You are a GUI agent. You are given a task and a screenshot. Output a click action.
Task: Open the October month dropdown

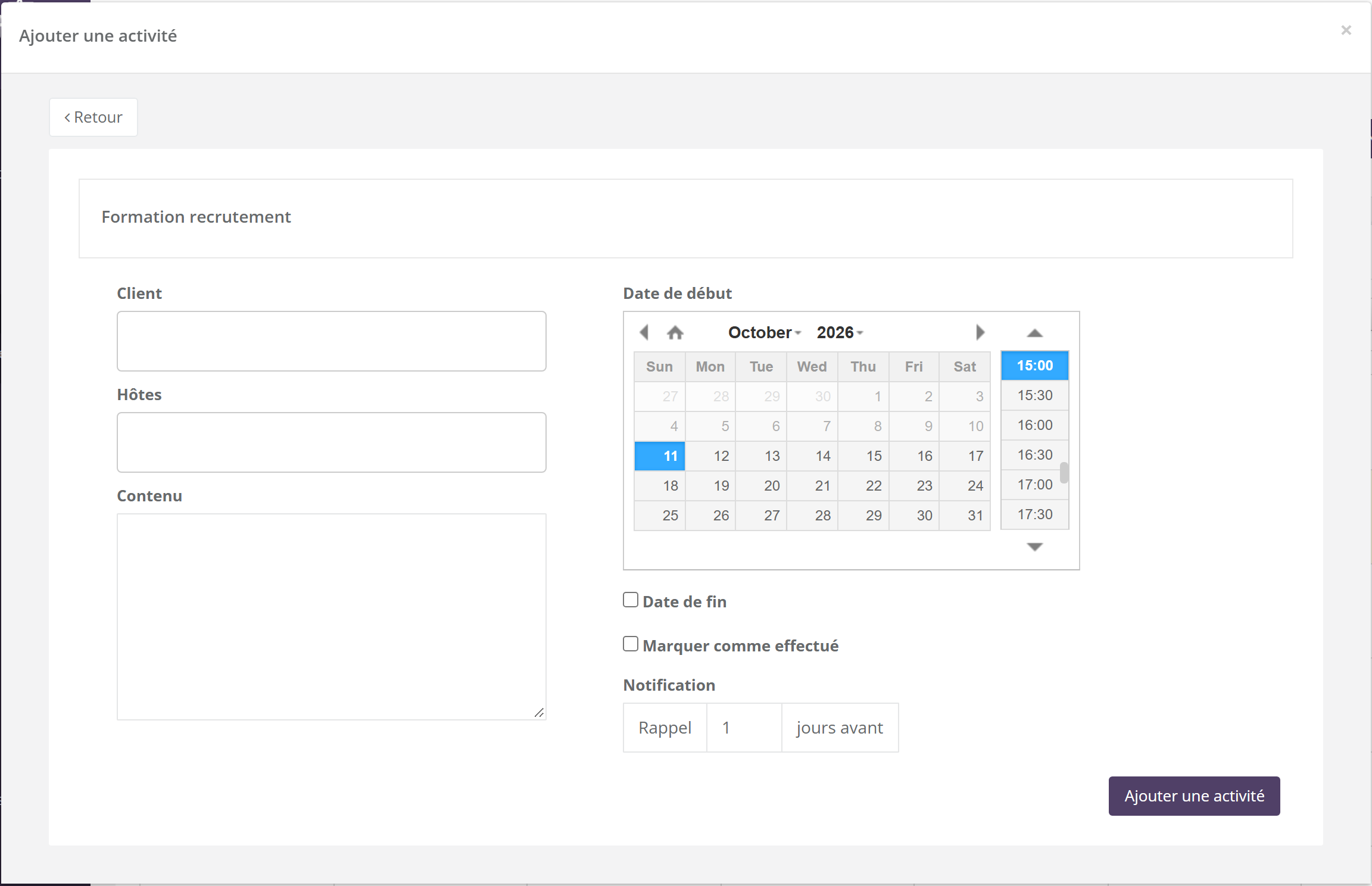[765, 332]
